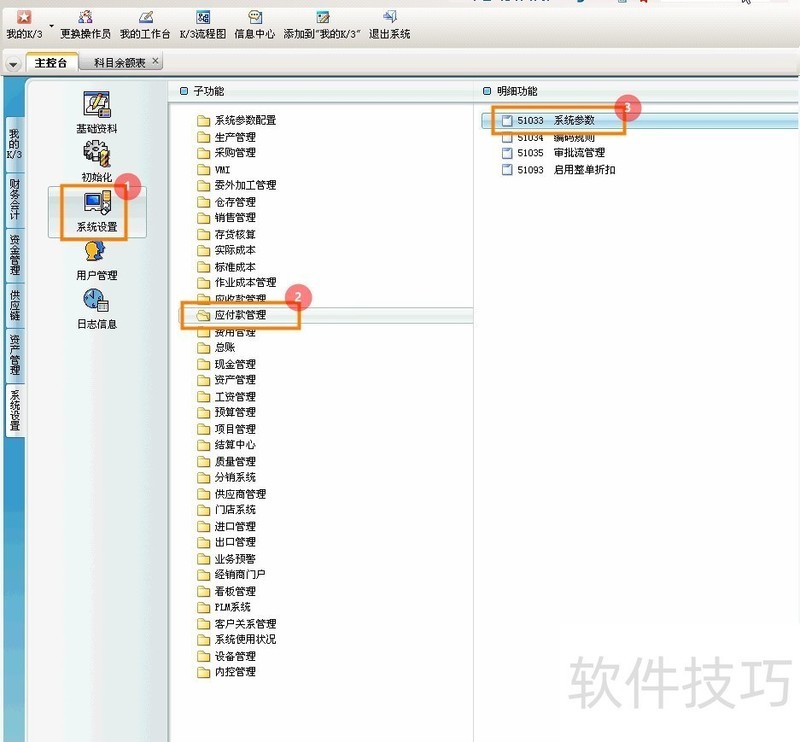
Task: Open 日志信息 clock icon
Action: 96,301
